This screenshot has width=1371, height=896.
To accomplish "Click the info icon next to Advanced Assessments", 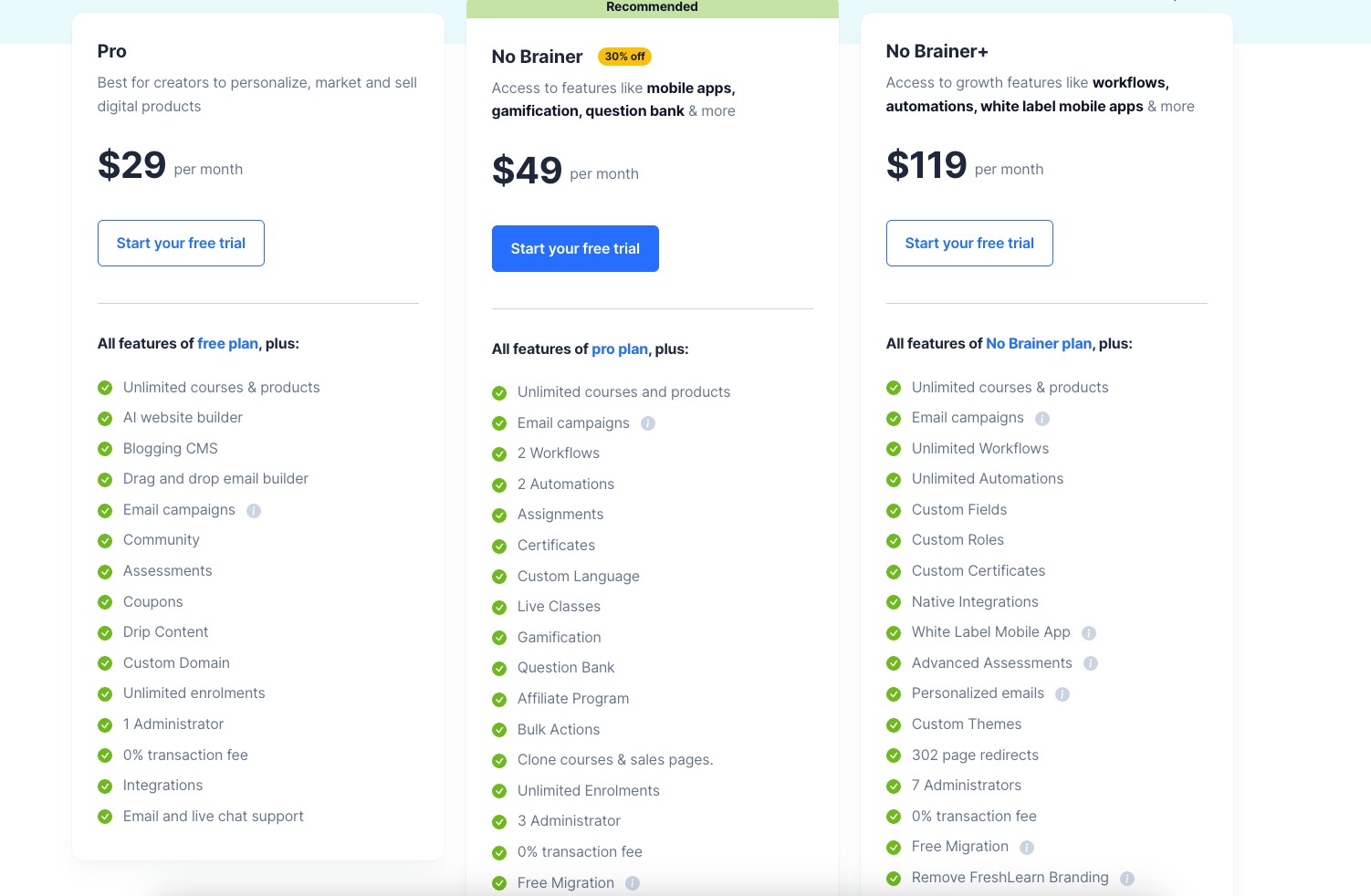I will tap(1091, 663).
